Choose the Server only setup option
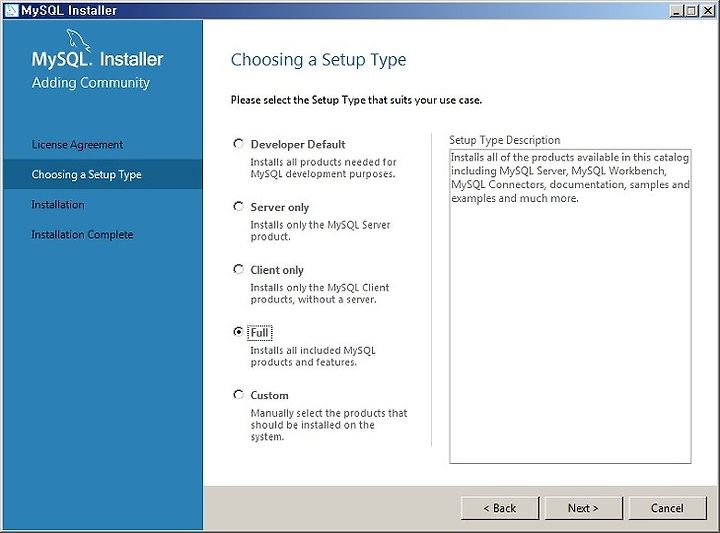Viewport: 720px width, 533px height. pos(238,207)
